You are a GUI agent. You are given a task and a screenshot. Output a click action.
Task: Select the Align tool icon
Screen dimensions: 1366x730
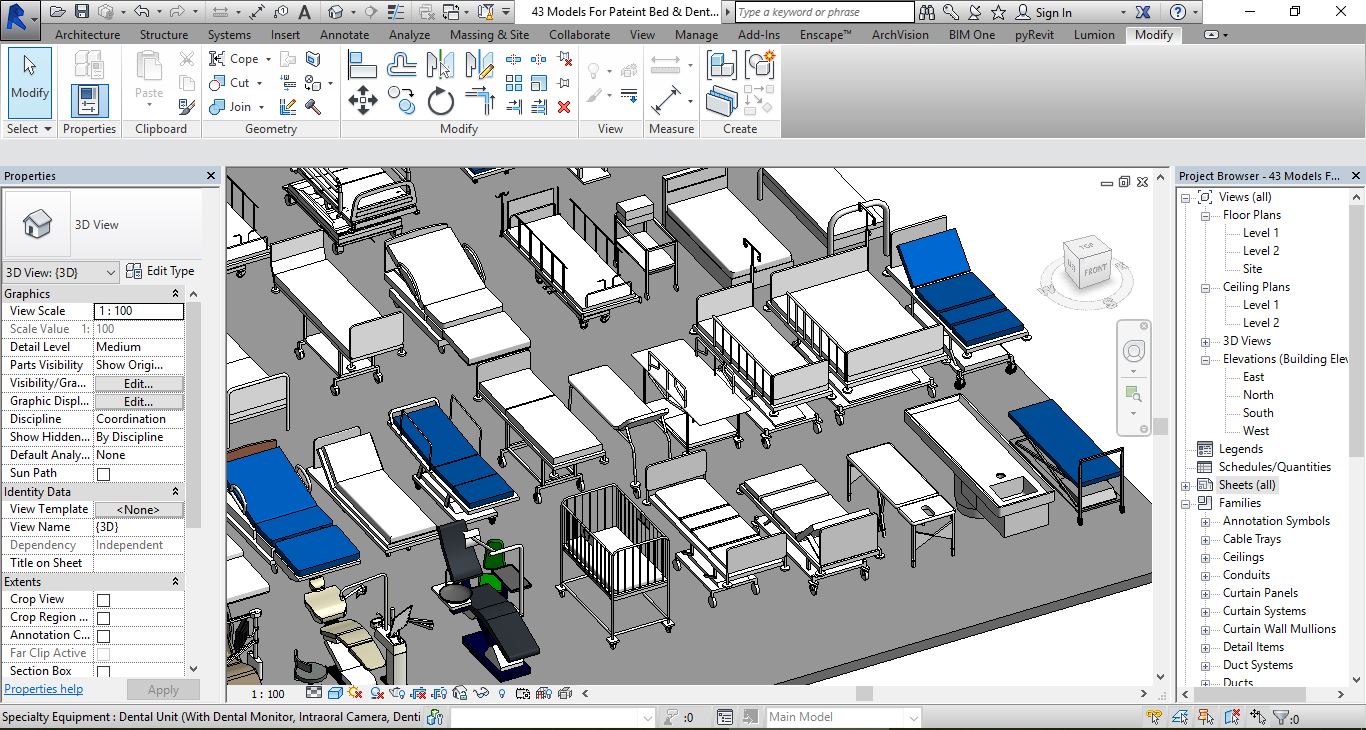pyautogui.click(x=362, y=66)
